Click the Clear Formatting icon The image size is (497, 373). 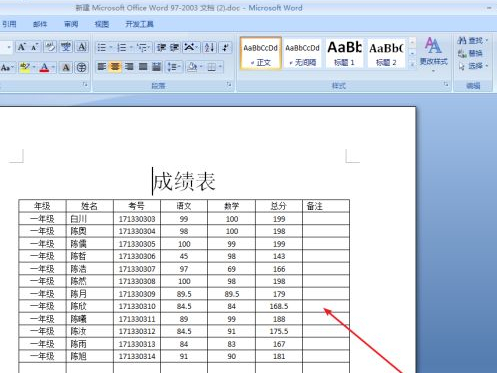pyautogui.click(x=50, y=47)
